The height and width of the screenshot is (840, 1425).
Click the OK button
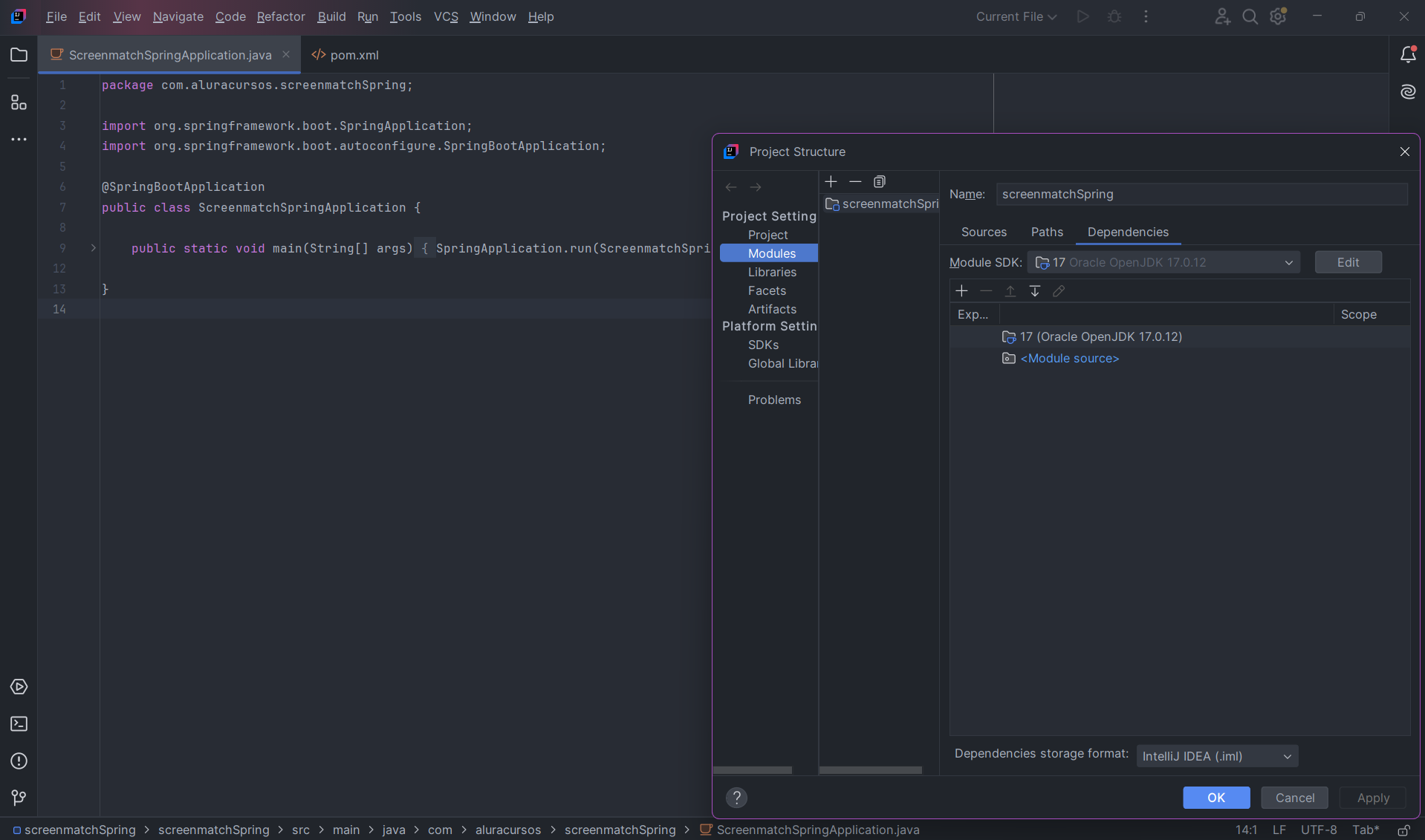pos(1216,798)
